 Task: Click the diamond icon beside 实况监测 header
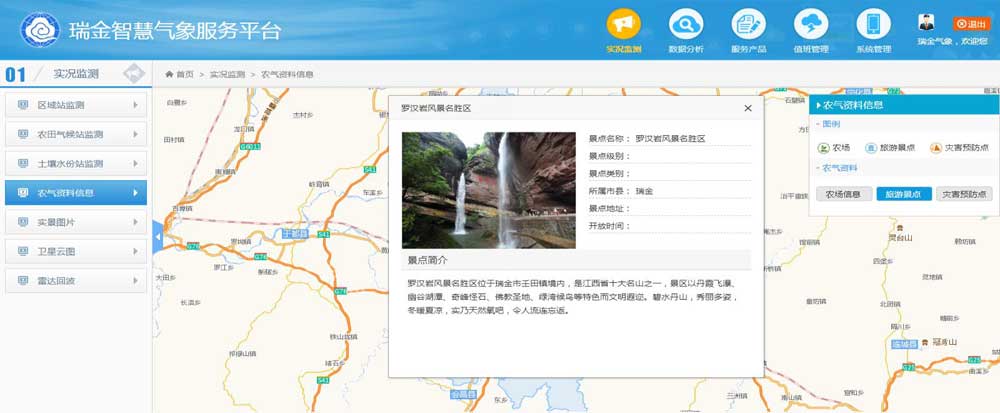pyautogui.click(x=134, y=73)
